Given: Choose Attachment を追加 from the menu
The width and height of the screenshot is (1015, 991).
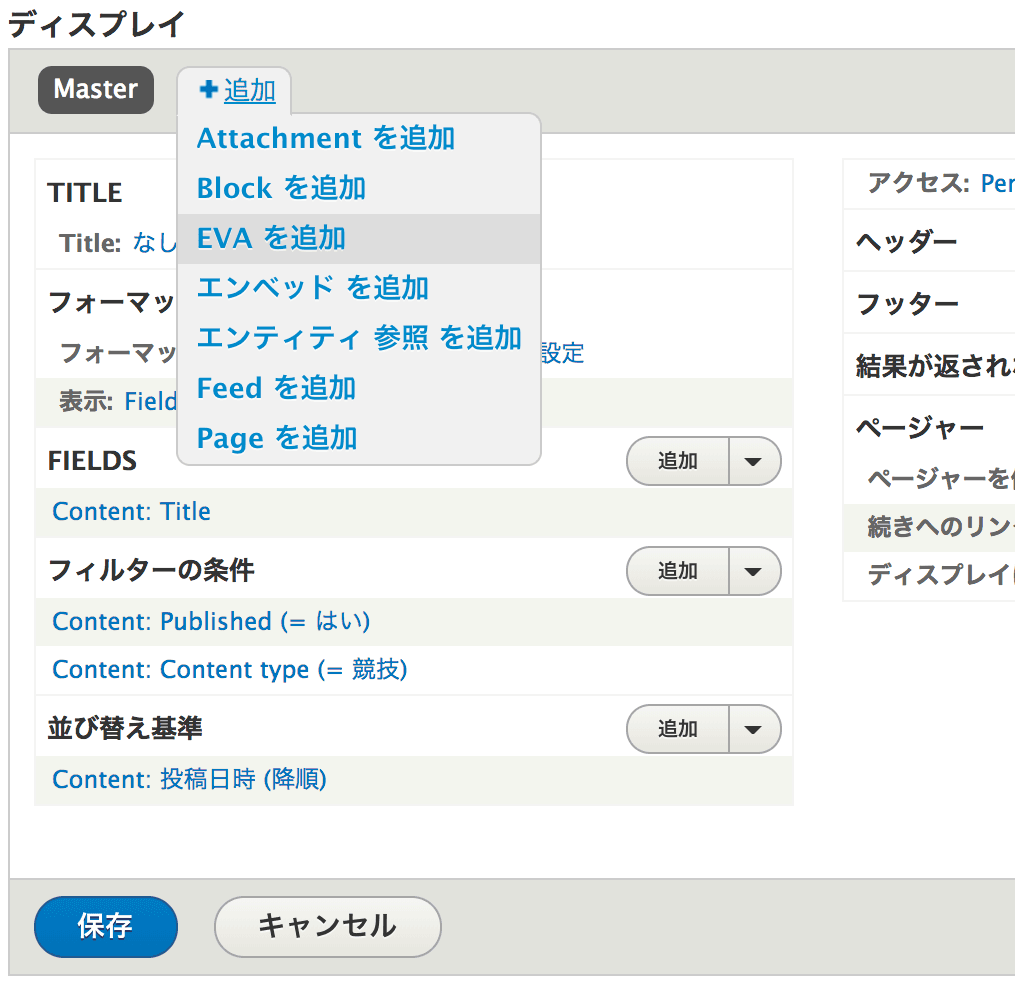Looking at the screenshot, I should click(326, 138).
